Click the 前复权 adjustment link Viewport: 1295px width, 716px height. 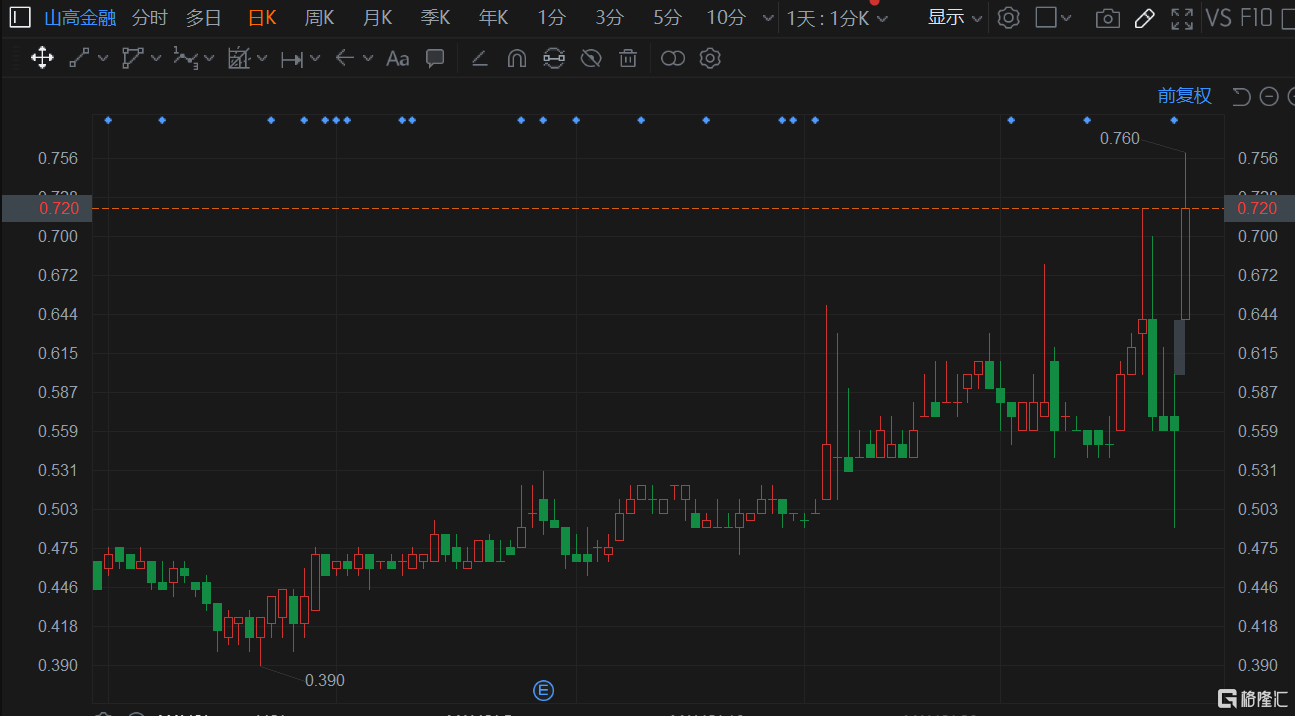point(1184,95)
